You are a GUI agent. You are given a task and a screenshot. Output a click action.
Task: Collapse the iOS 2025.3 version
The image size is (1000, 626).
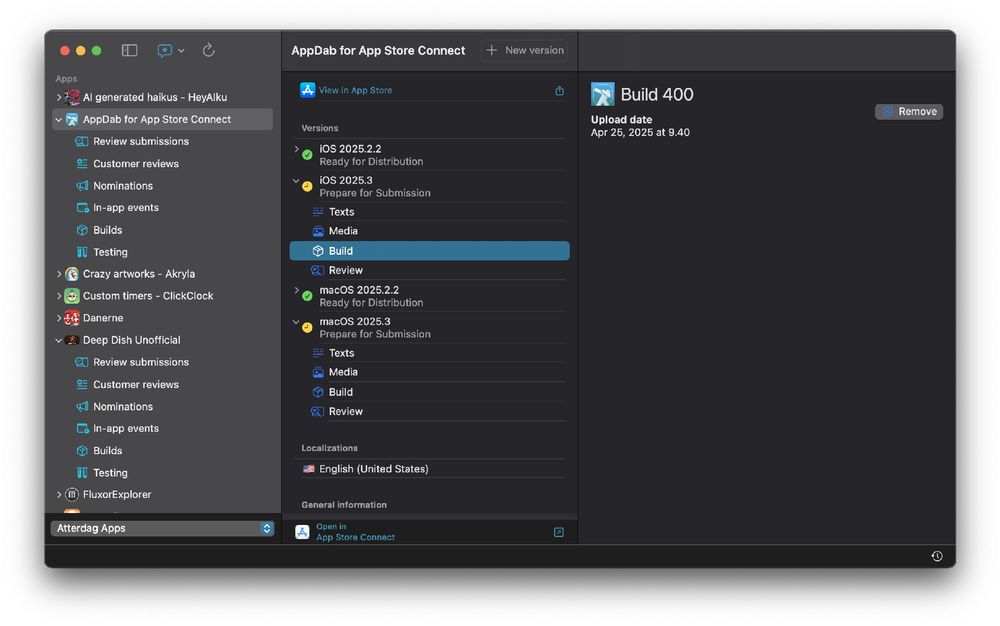click(x=297, y=181)
